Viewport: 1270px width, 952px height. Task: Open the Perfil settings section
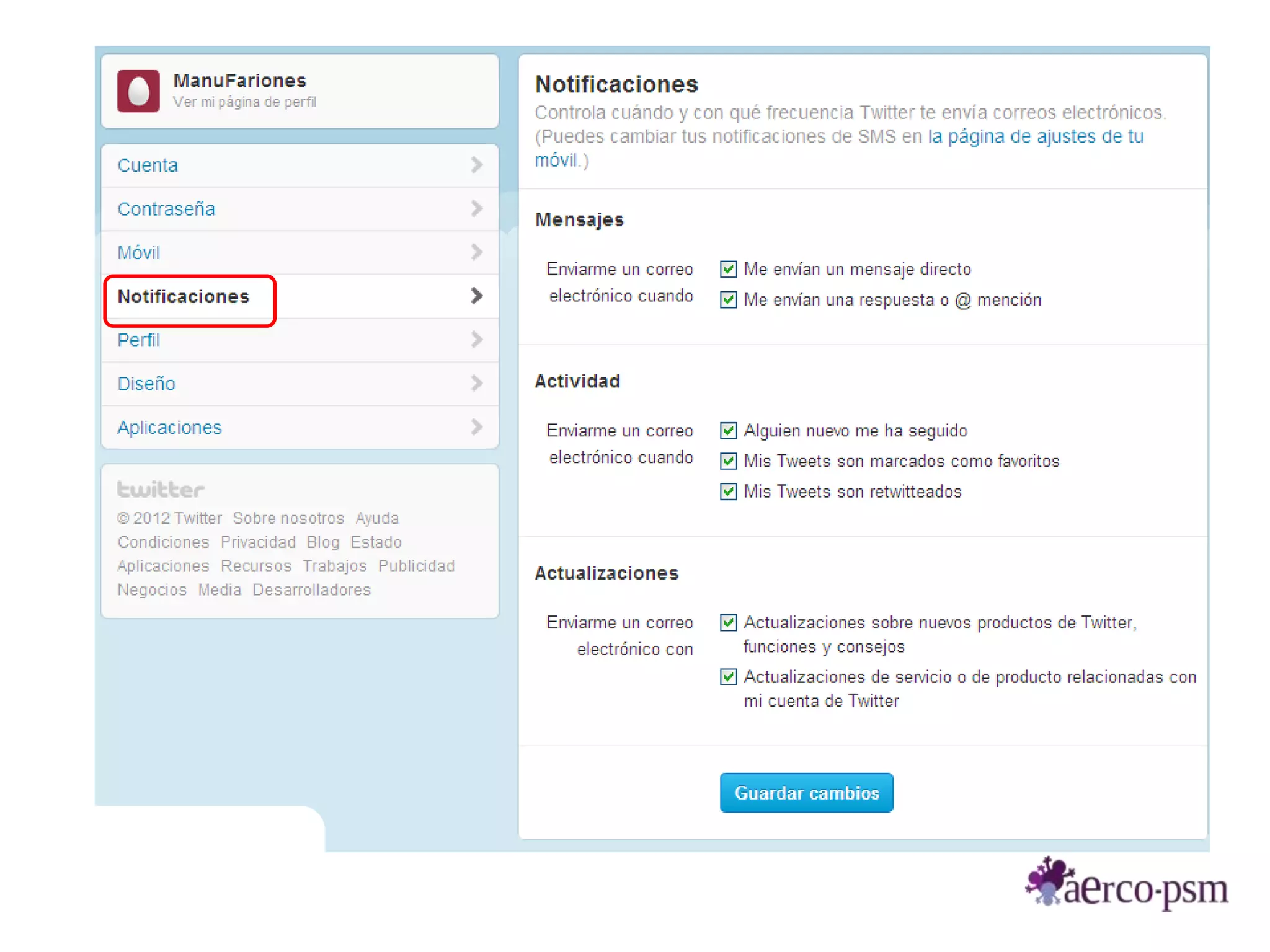(x=139, y=340)
